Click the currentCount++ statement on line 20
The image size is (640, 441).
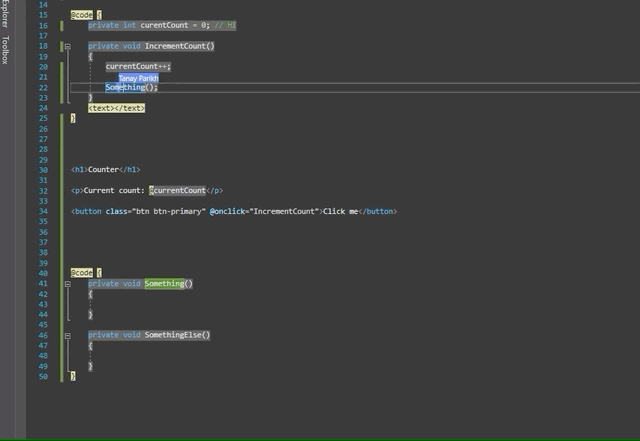138,66
